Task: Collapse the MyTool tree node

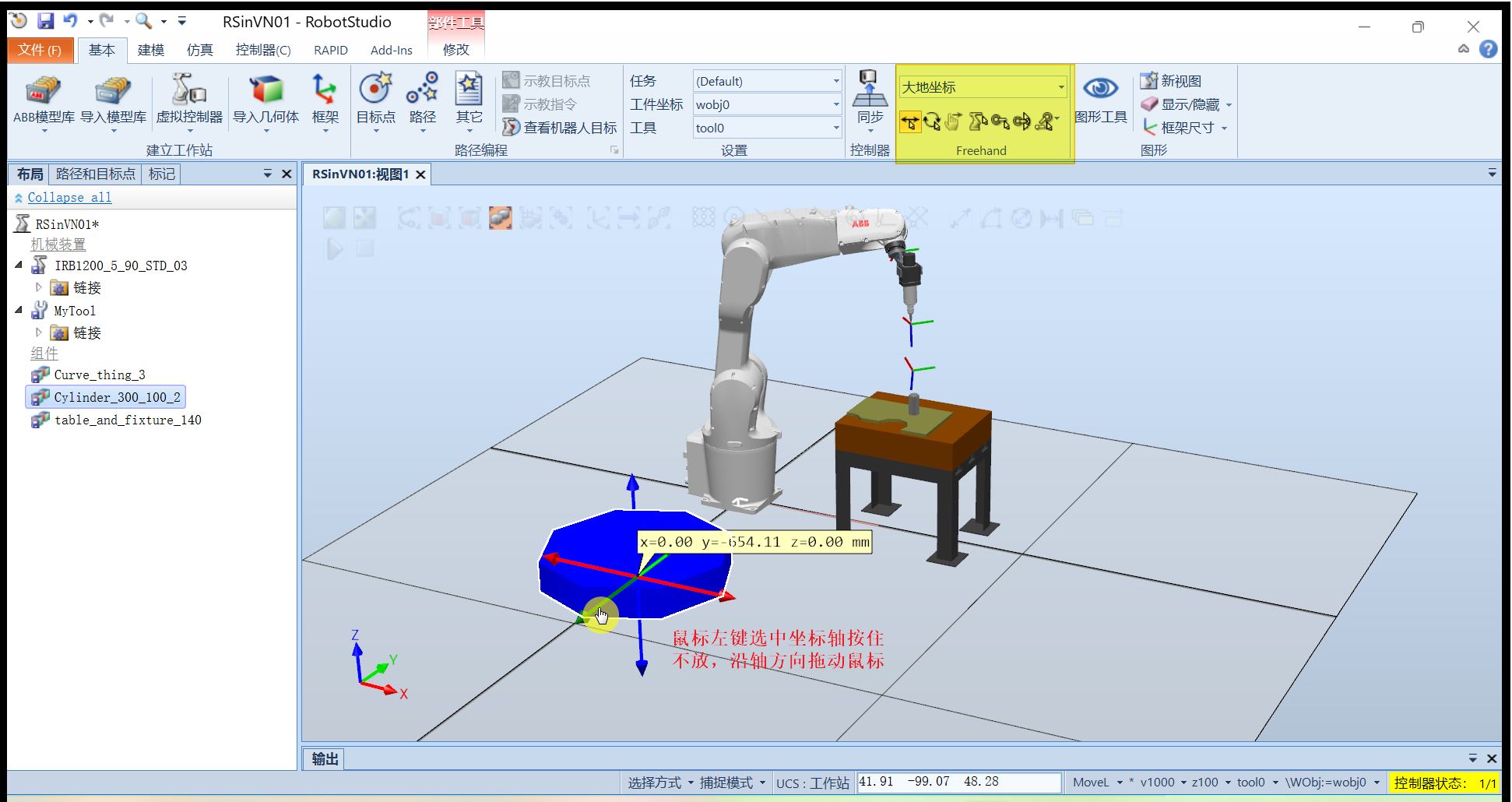Action: pos(19,310)
